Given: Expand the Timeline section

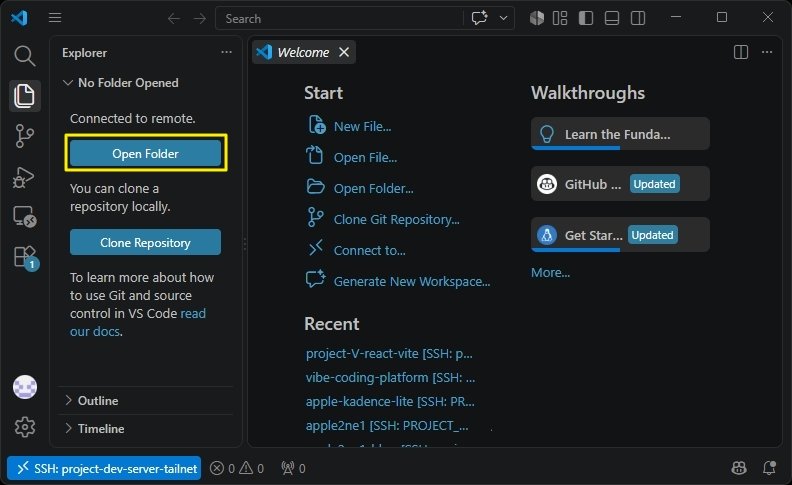Looking at the screenshot, I should 145,428.
